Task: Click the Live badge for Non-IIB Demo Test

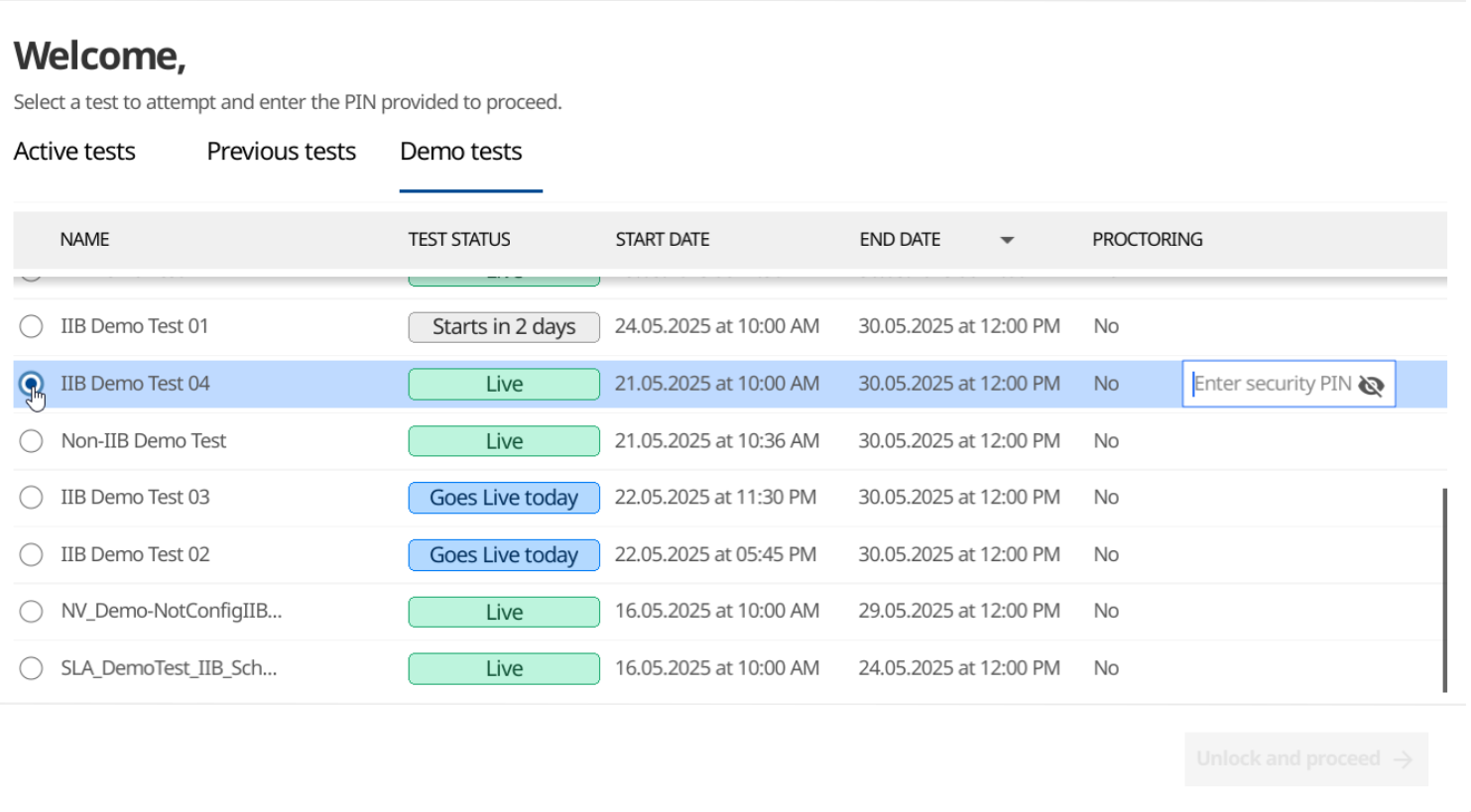Action: point(504,440)
